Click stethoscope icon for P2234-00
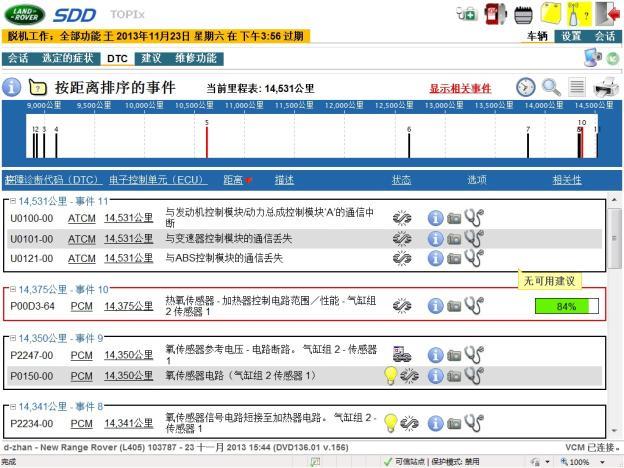Screen dimensions: 624x468 tap(474, 423)
